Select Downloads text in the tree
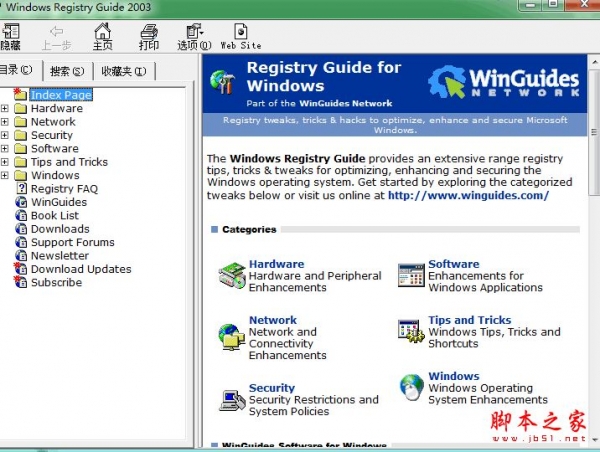Screen dimensions: 600x452 pos(60,229)
